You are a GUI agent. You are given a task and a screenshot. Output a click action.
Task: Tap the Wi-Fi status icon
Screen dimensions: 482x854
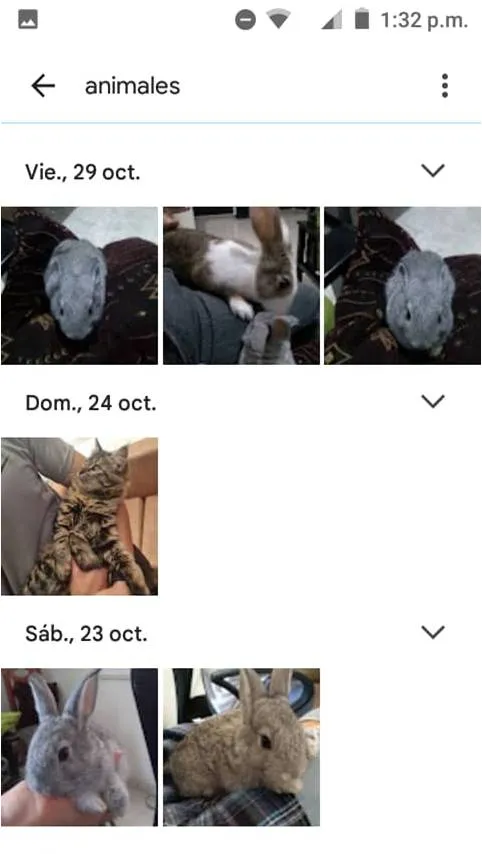point(278,20)
